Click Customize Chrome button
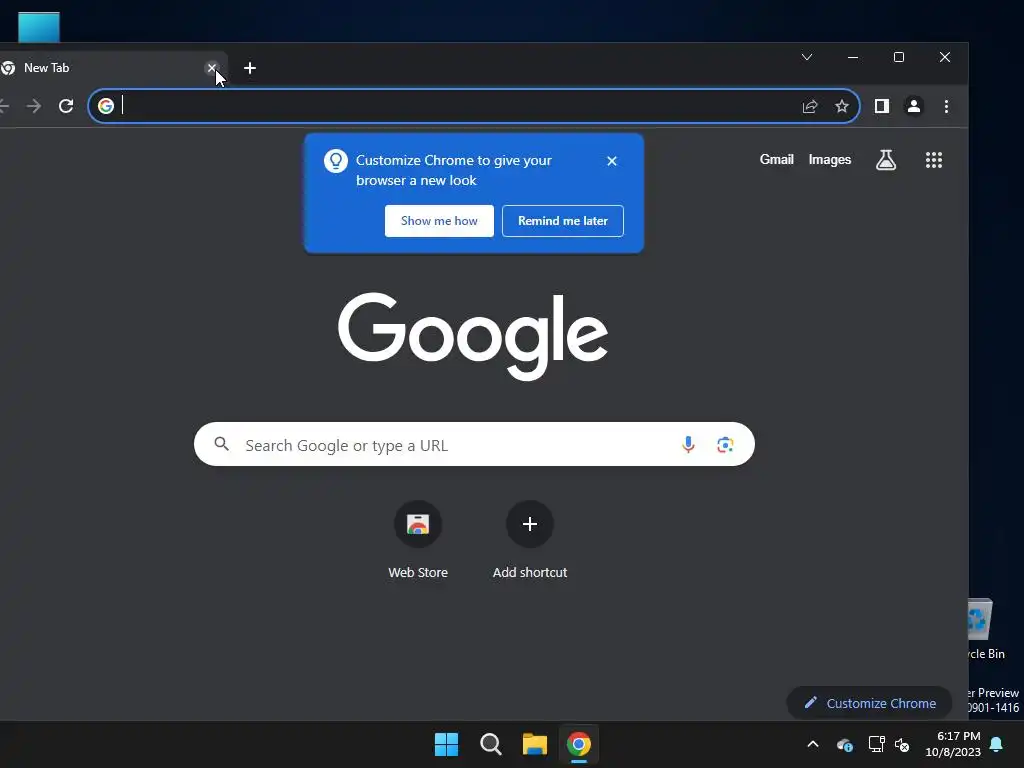This screenshot has height=768, width=1024. (869, 703)
